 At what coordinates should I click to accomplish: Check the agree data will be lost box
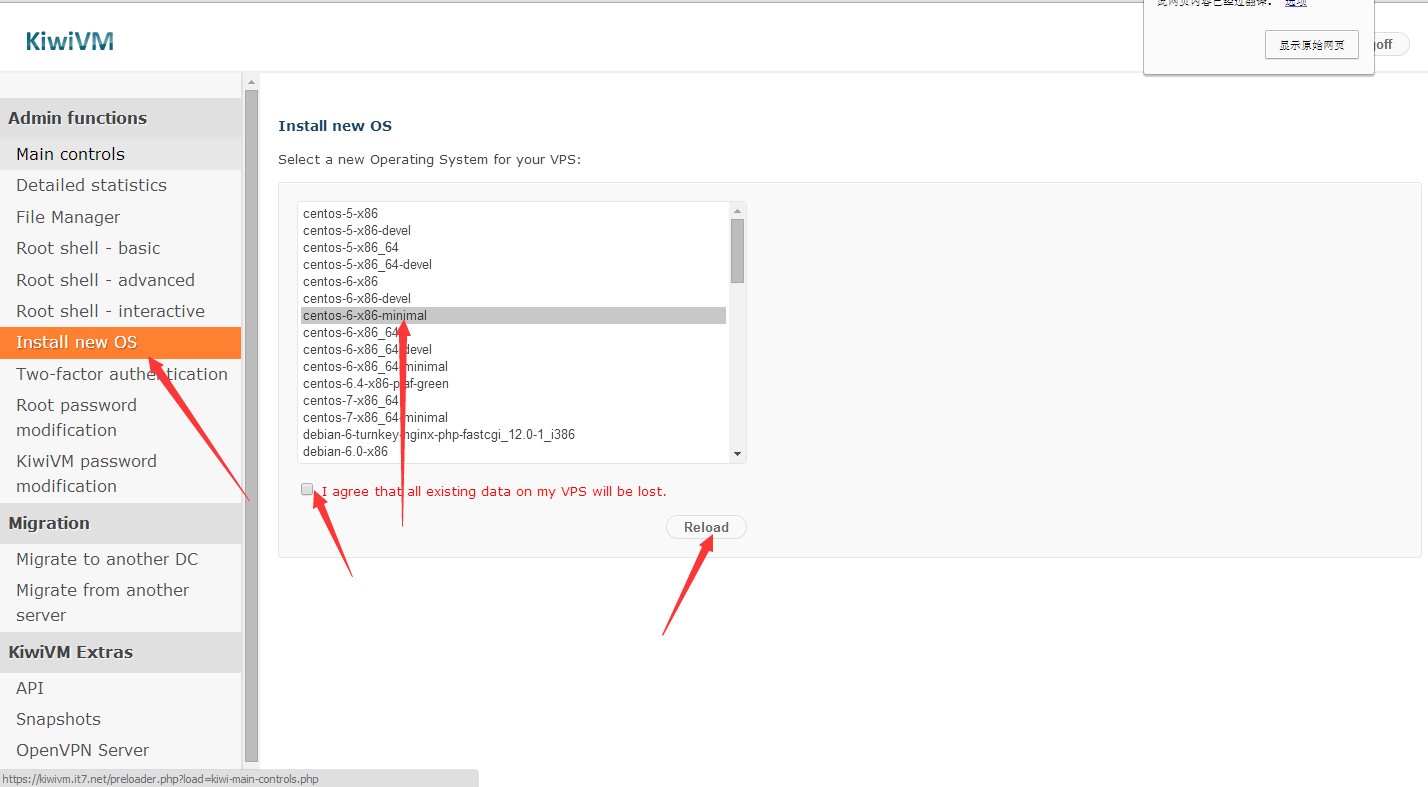pyautogui.click(x=307, y=490)
